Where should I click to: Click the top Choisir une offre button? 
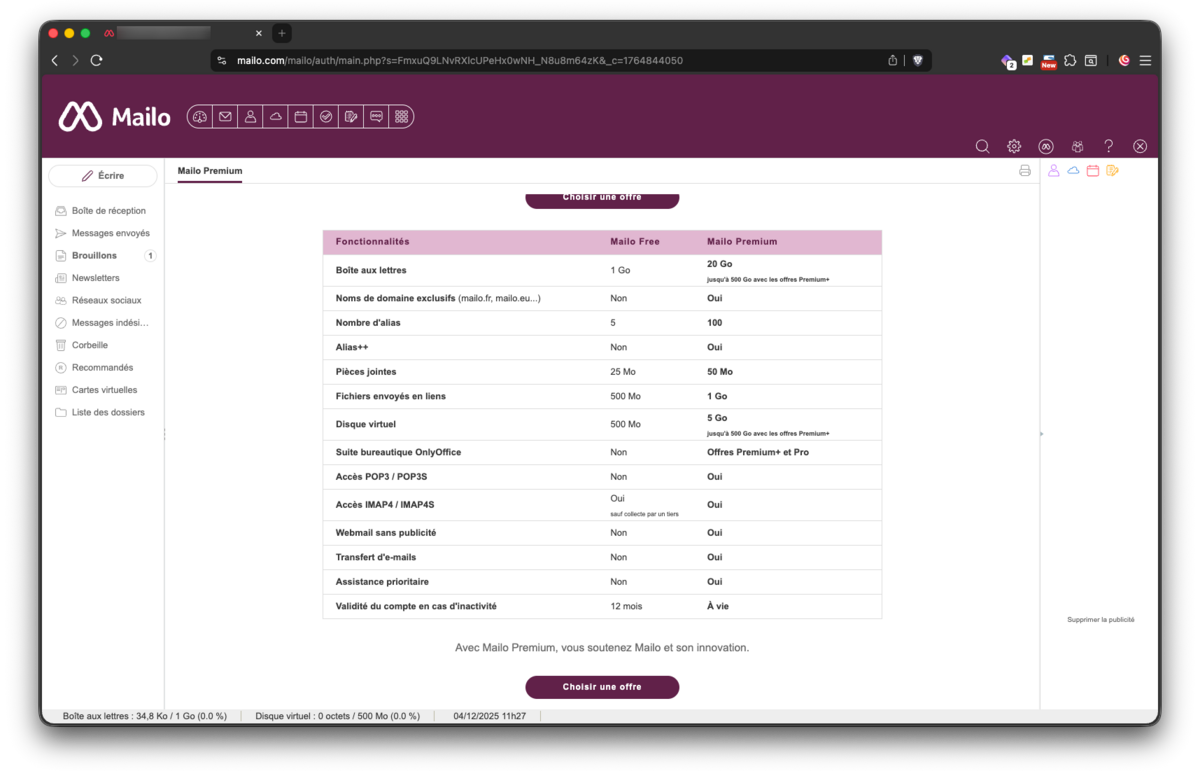click(602, 199)
